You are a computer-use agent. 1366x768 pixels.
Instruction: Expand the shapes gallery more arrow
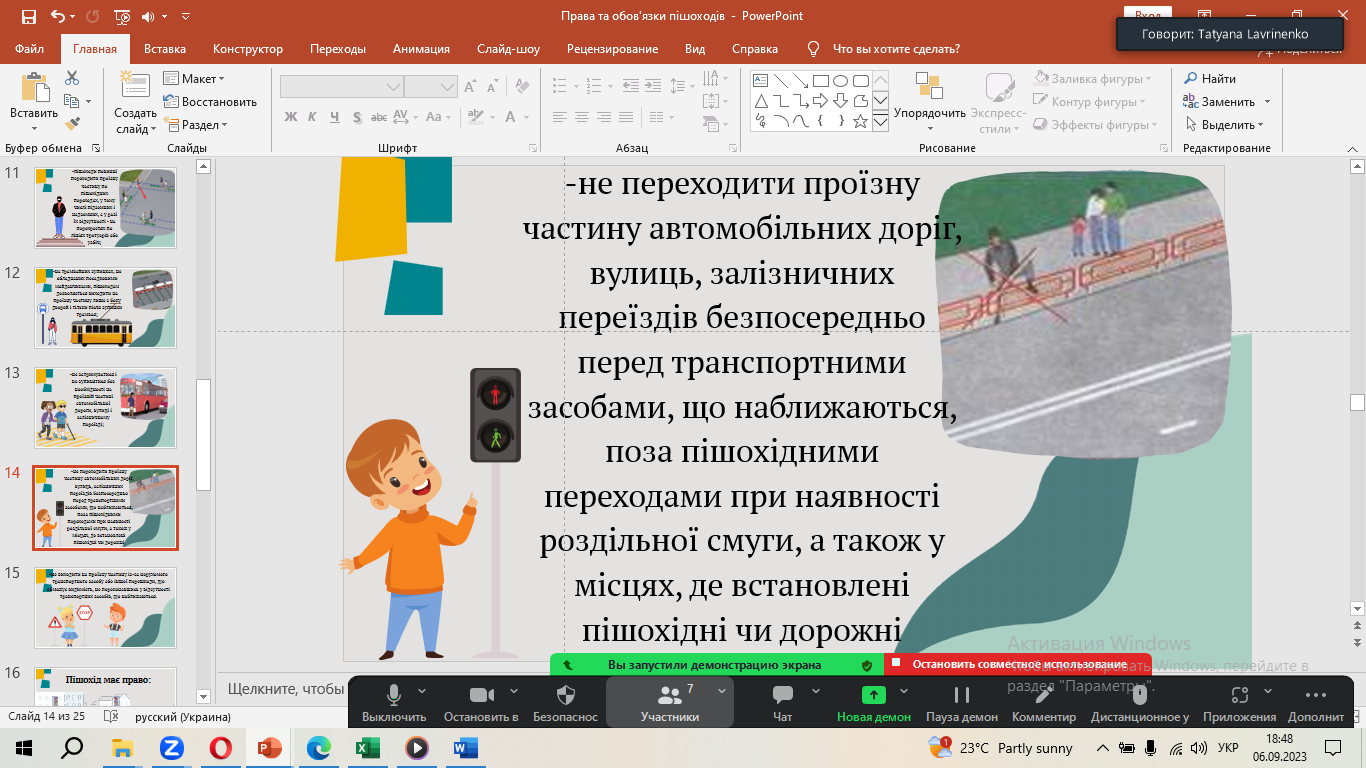click(880, 122)
